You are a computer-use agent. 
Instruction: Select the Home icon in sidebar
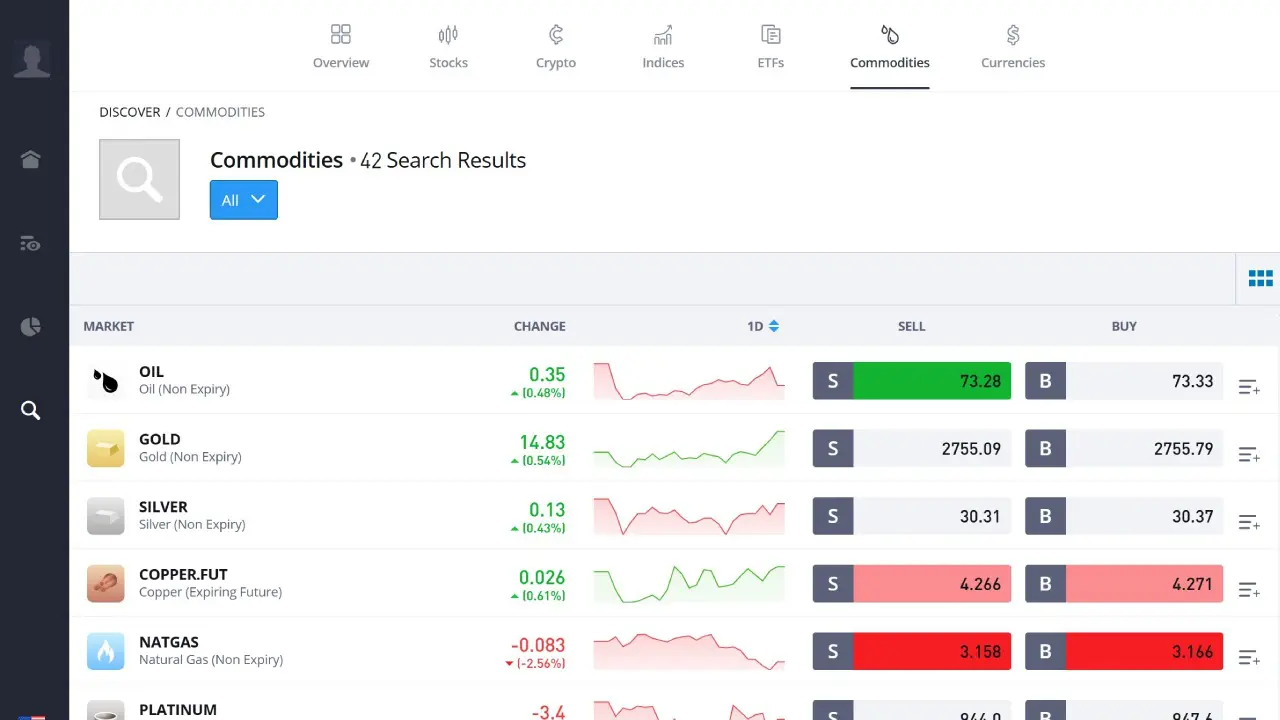pos(30,159)
